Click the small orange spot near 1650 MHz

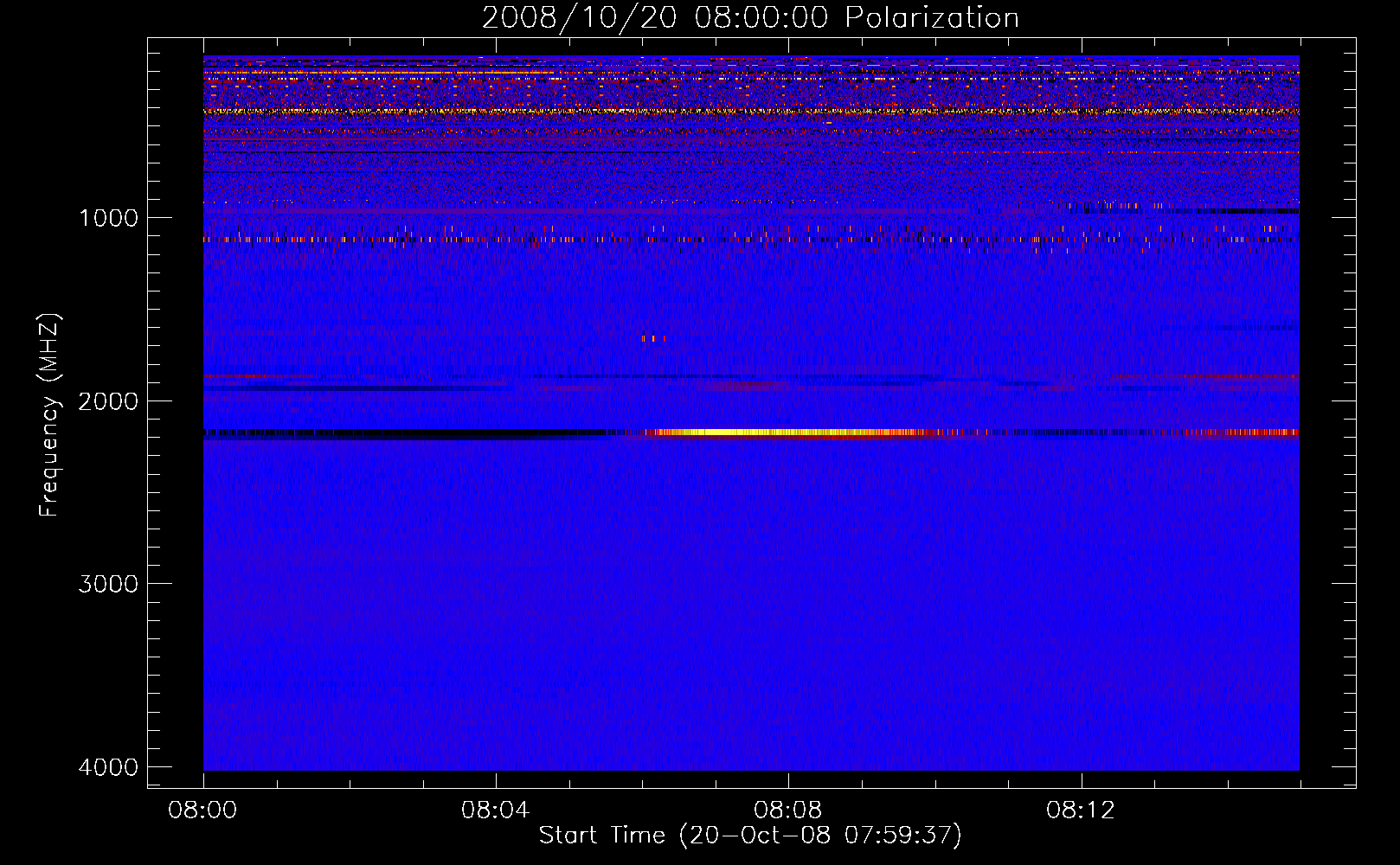coord(653,338)
